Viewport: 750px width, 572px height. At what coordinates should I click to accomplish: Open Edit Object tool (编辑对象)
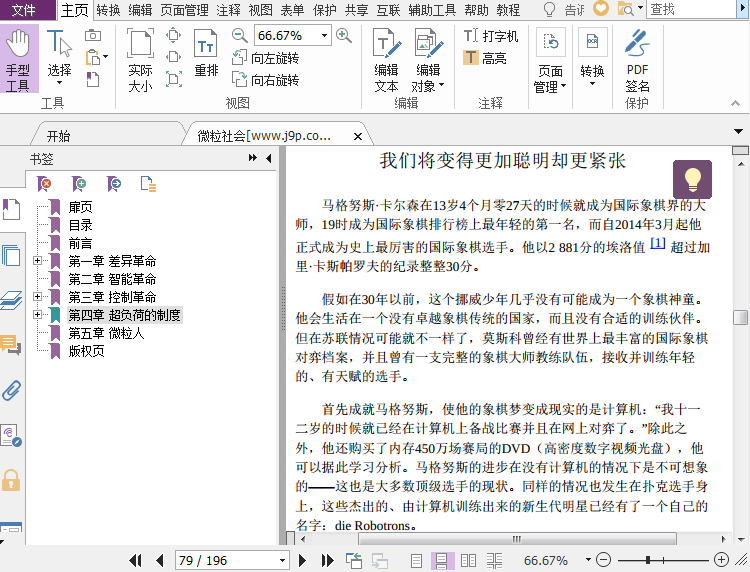(428, 59)
